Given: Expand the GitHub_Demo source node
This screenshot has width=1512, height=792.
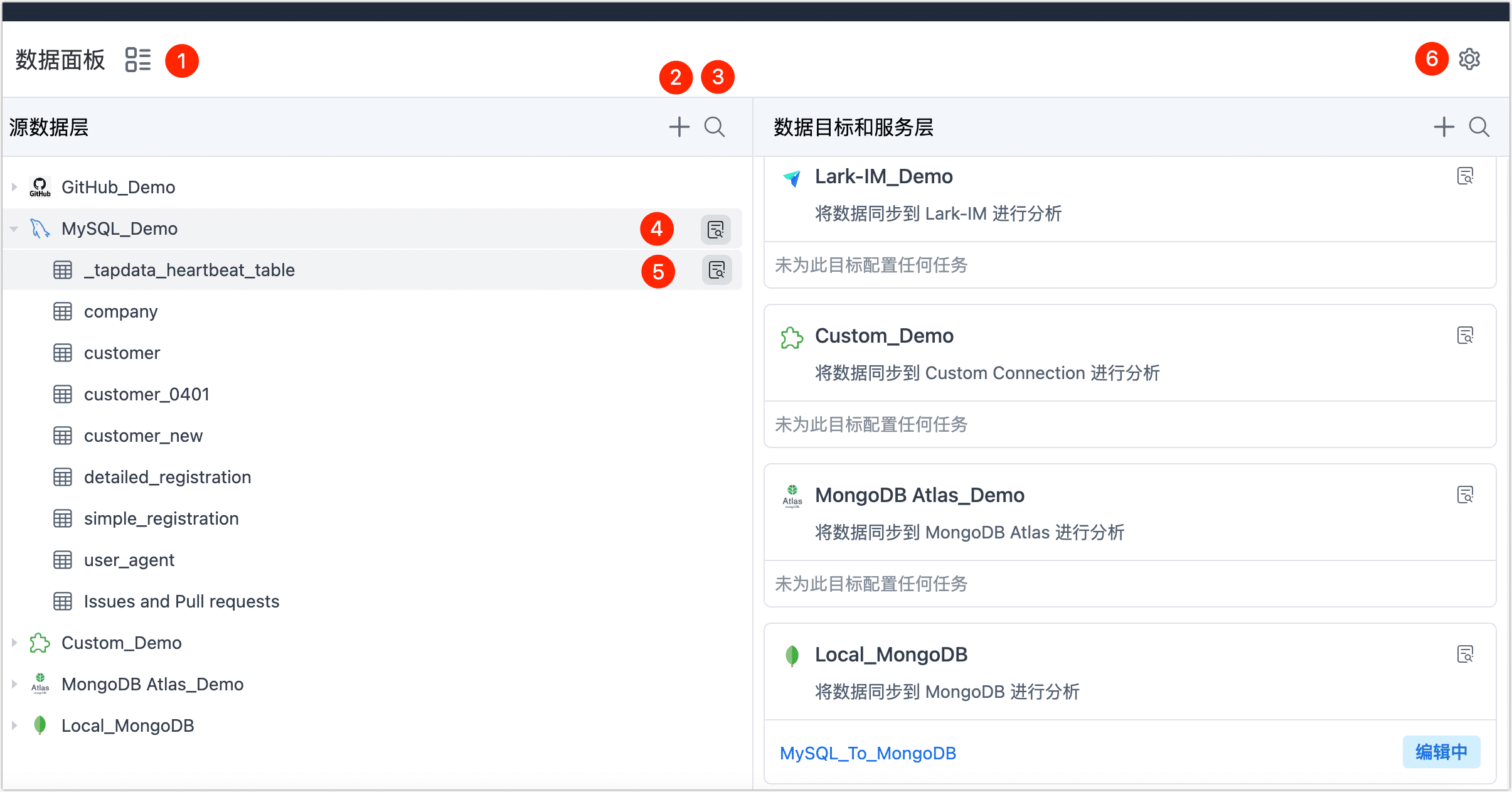Looking at the screenshot, I should tap(14, 187).
